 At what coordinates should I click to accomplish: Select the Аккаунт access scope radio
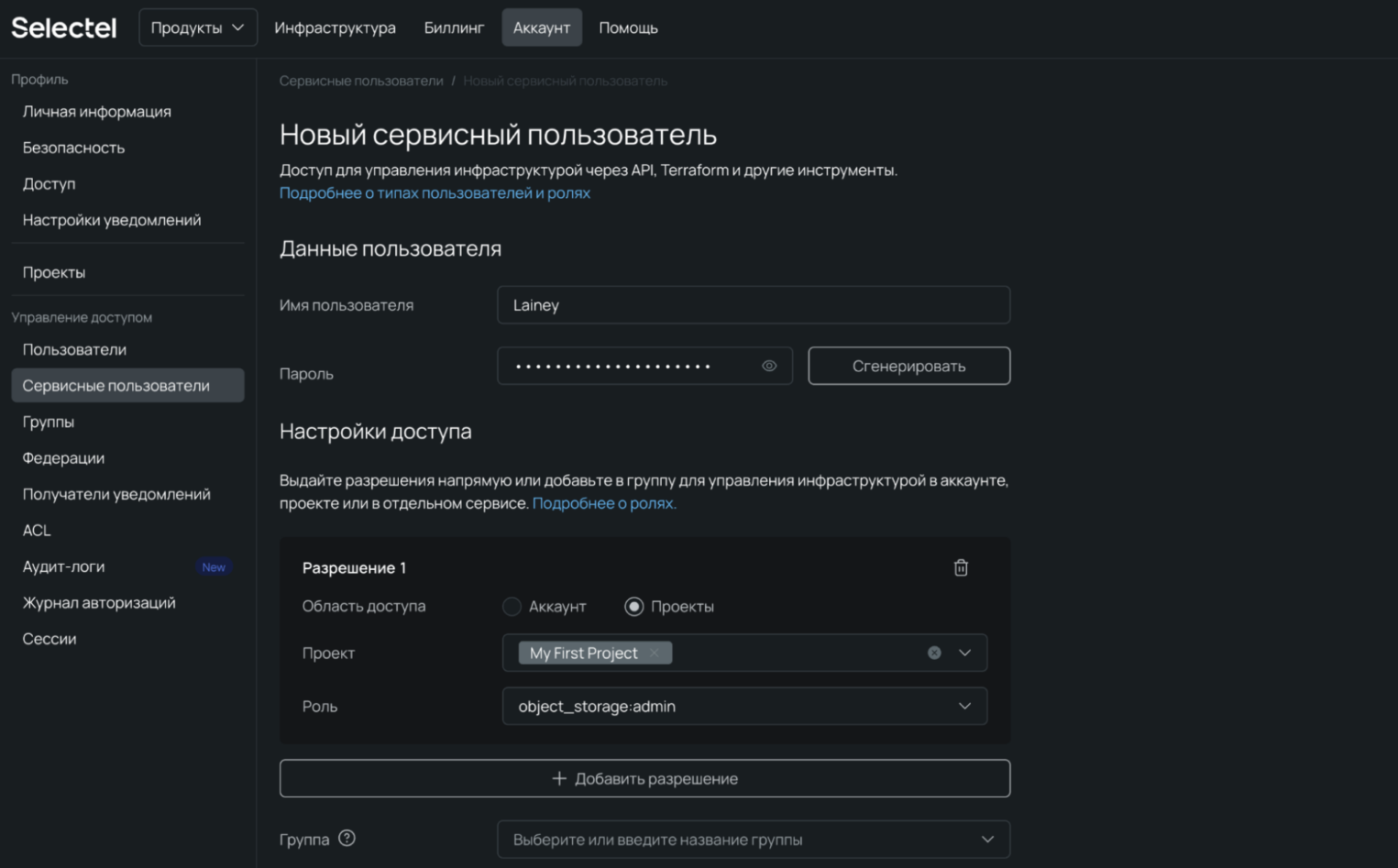(512, 607)
